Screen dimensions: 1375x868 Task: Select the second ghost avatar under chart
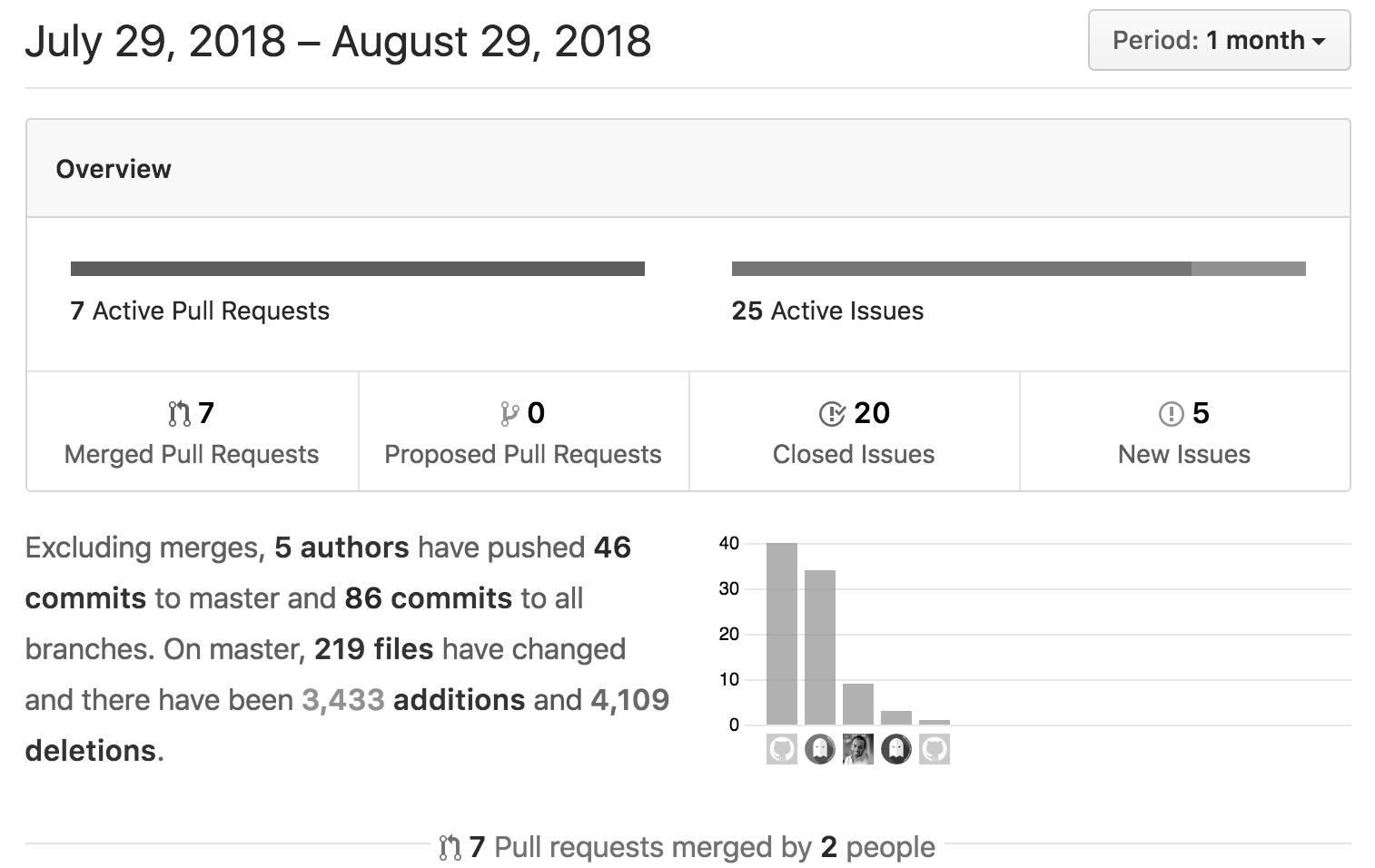point(820,749)
